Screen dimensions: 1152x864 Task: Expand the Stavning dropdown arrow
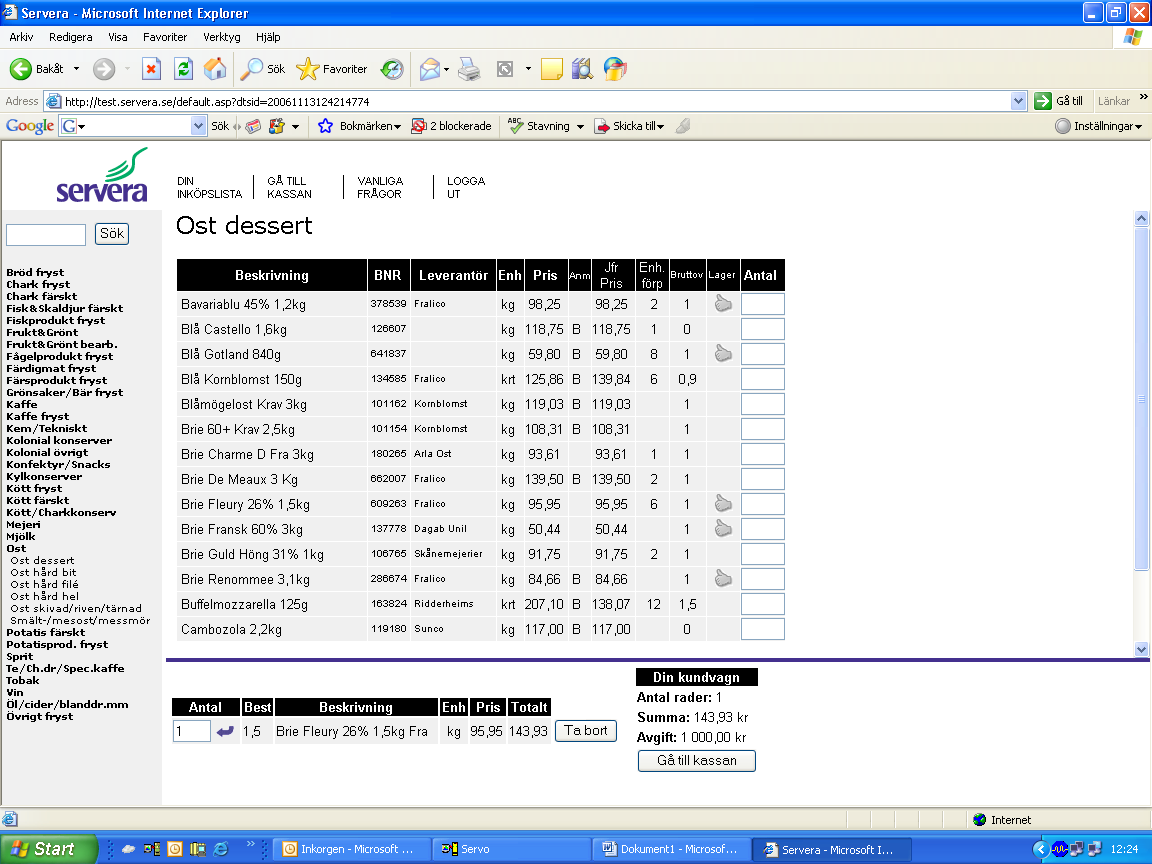[580, 127]
